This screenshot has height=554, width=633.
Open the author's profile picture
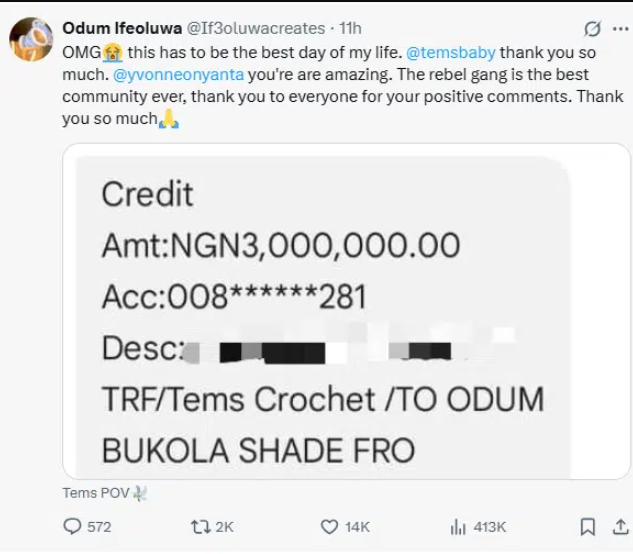click(x=31, y=39)
